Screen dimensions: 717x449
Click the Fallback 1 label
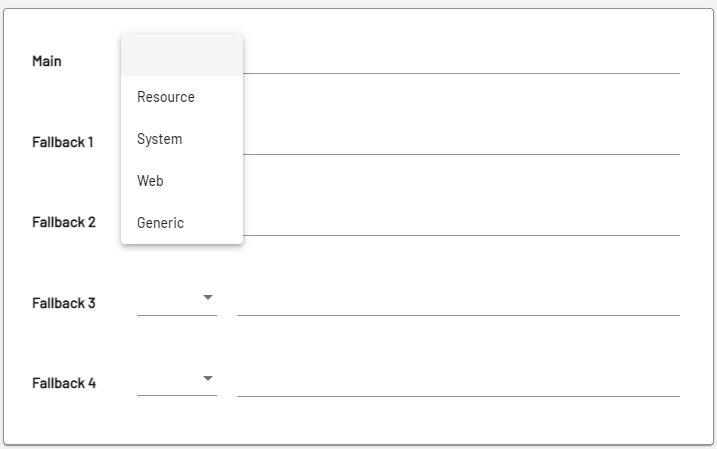click(x=63, y=142)
